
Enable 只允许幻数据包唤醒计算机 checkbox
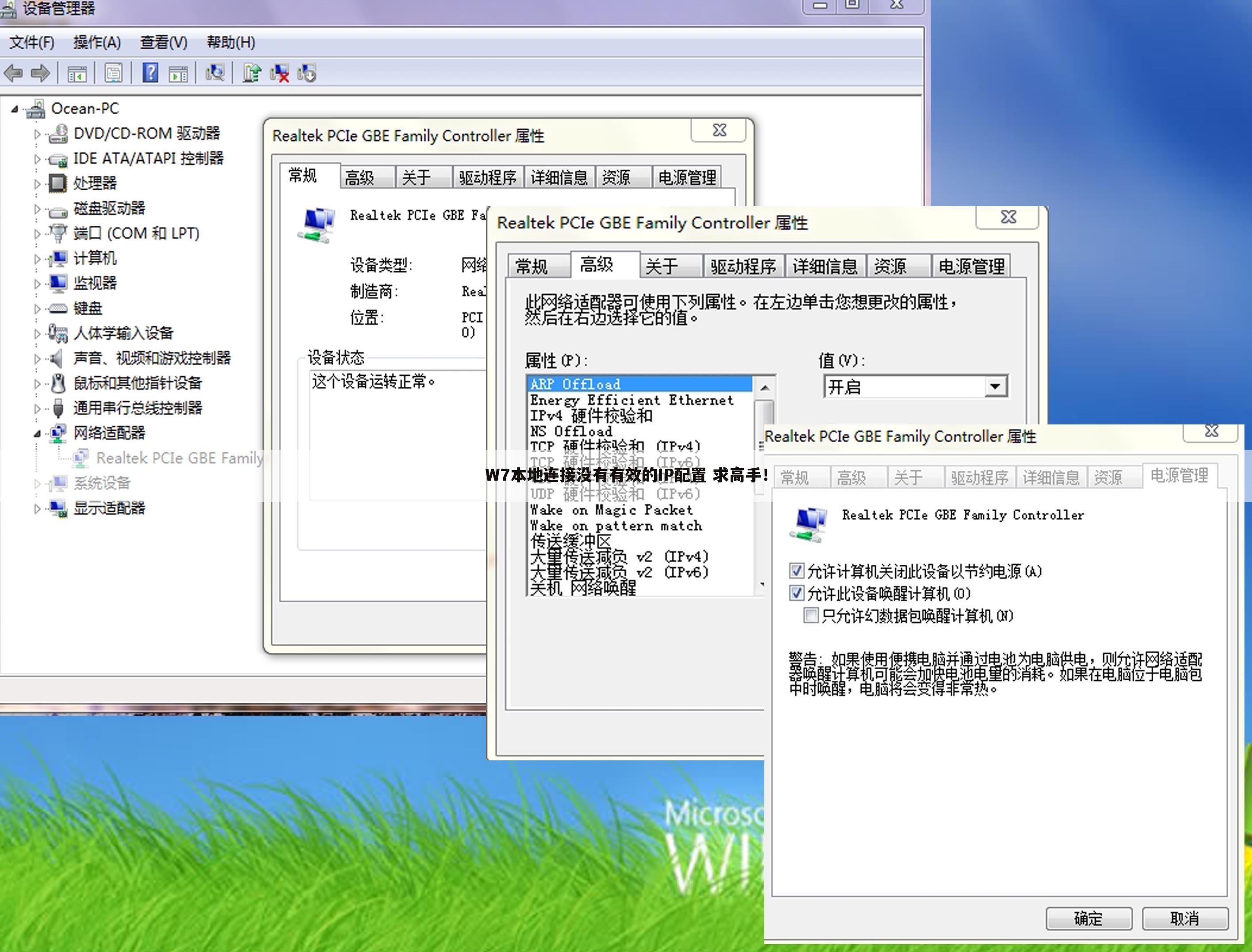[811, 615]
